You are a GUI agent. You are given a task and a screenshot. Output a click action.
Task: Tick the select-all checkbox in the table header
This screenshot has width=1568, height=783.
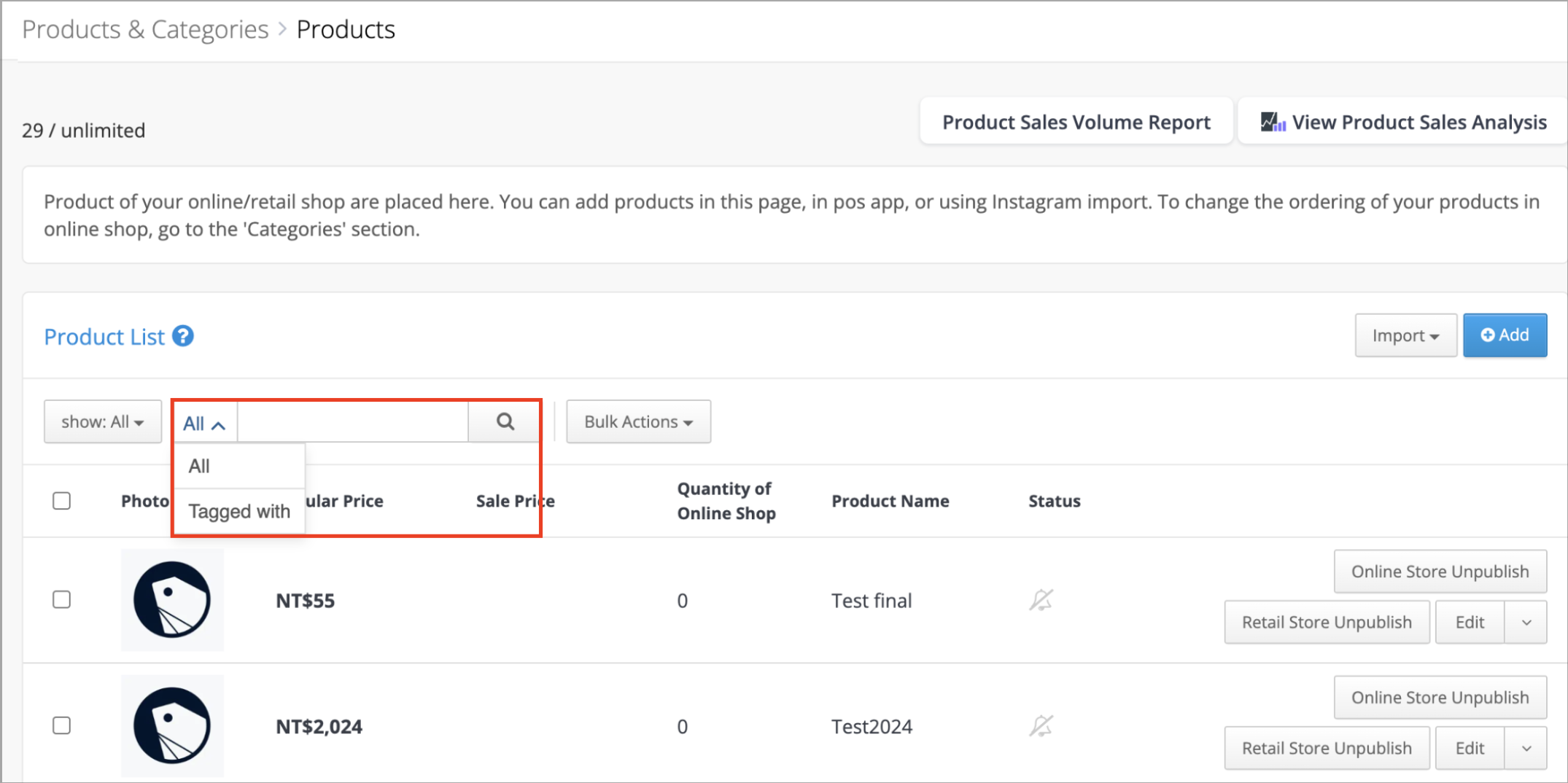pyautogui.click(x=62, y=501)
